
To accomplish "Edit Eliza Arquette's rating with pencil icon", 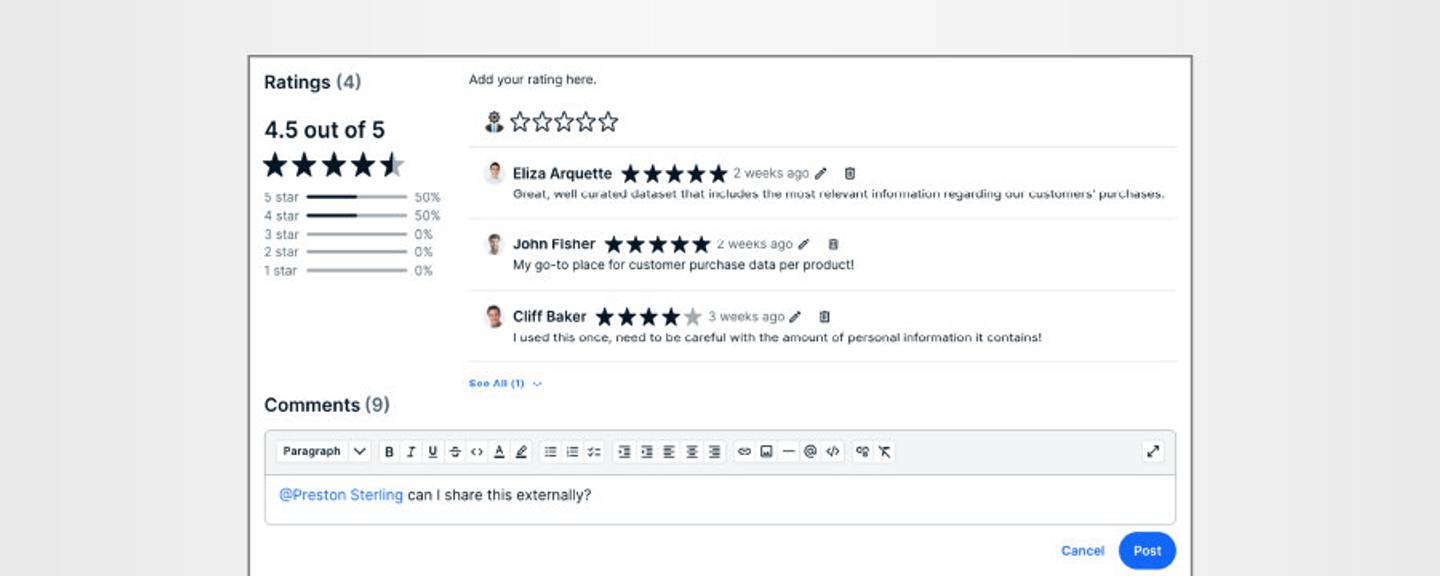I will [x=821, y=173].
